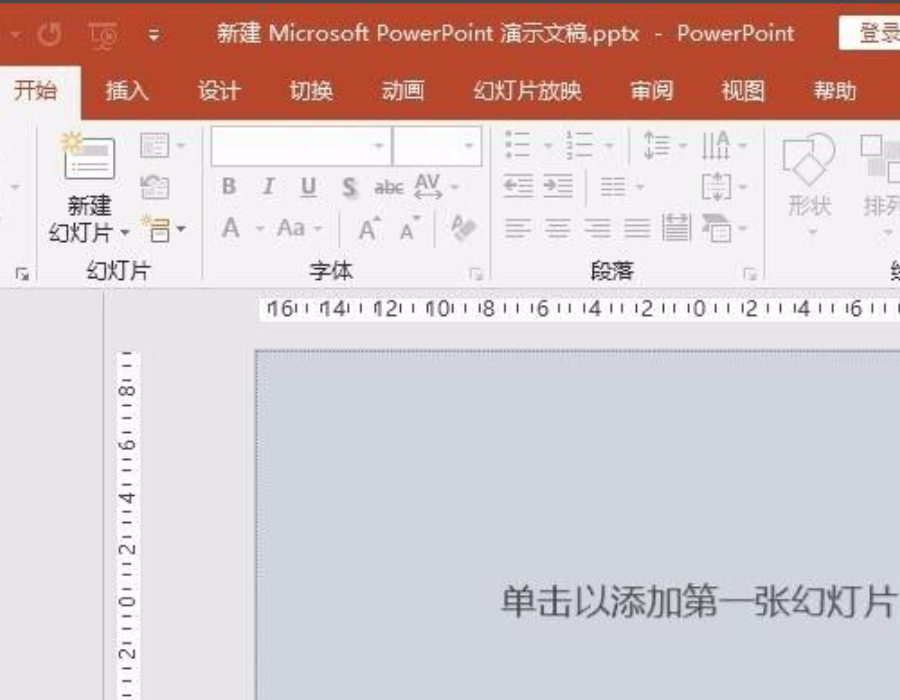Toggle Underline formatting

[x=308, y=187]
